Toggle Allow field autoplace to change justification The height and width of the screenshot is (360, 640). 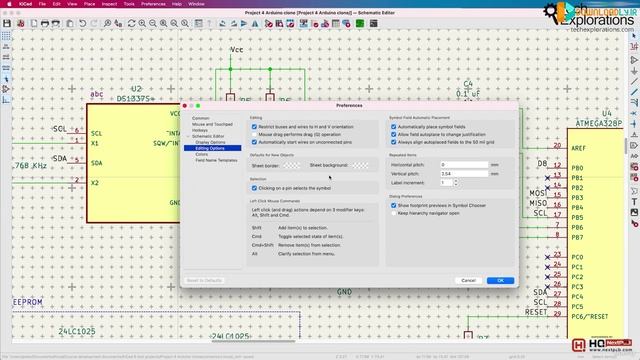[x=393, y=134]
